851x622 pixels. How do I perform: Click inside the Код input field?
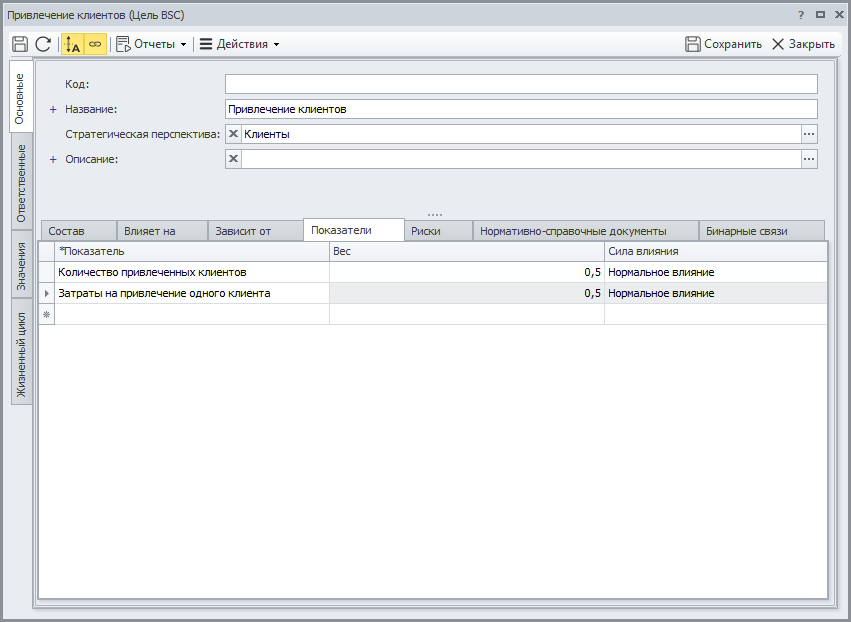[x=520, y=84]
